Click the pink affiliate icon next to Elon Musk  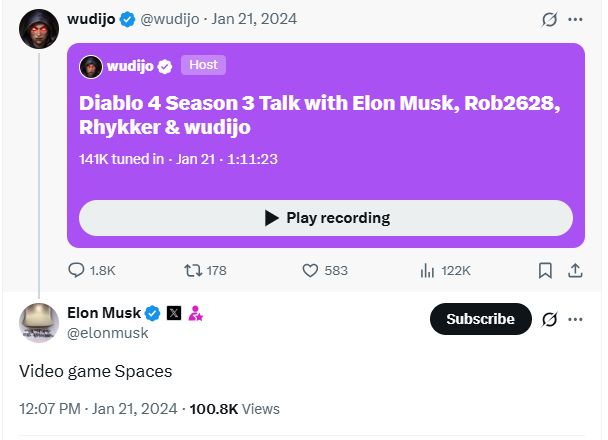point(196,313)
